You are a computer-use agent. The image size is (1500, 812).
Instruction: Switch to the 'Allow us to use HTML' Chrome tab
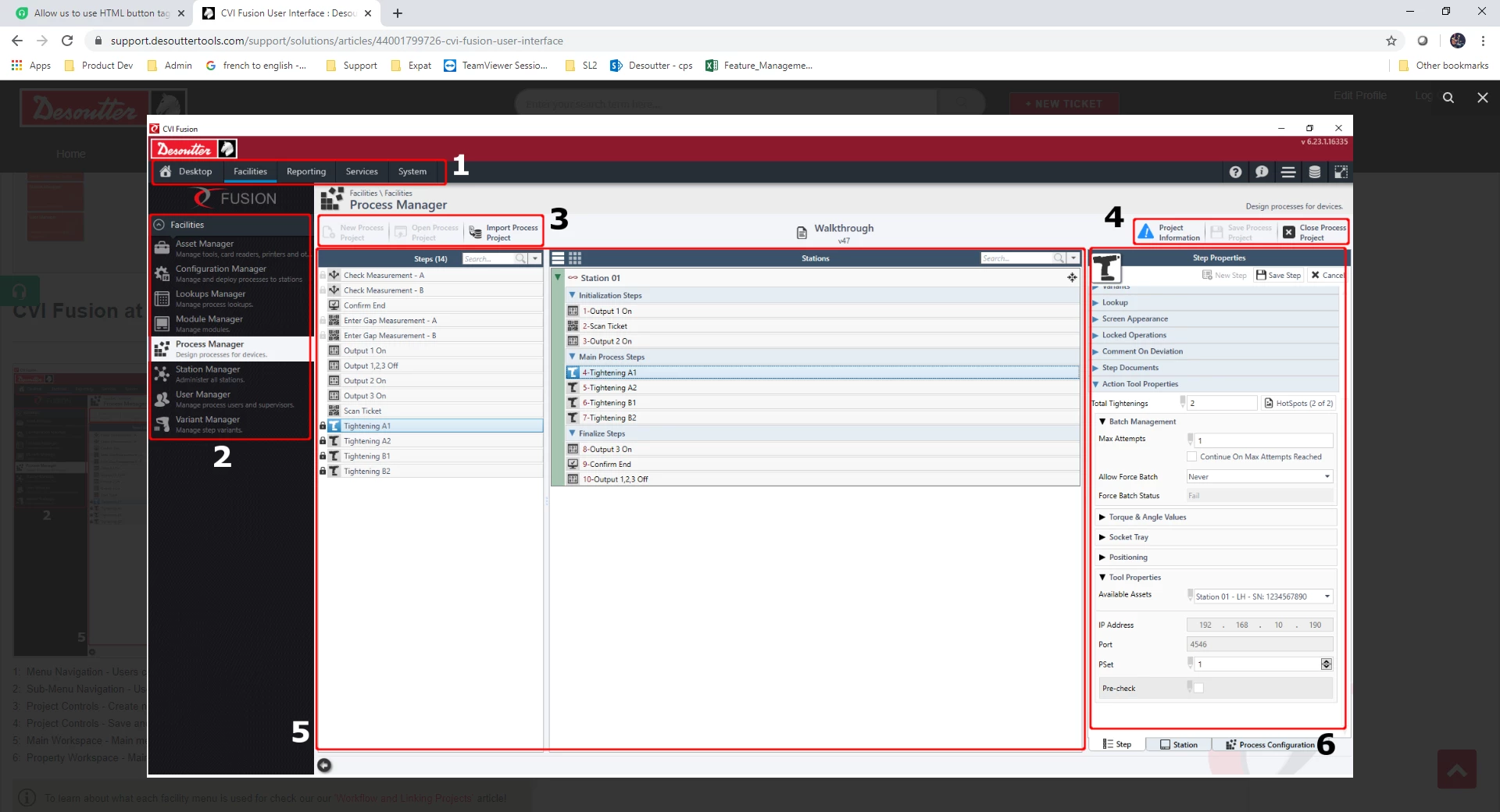pyautogui.click(x=102, y=13)
